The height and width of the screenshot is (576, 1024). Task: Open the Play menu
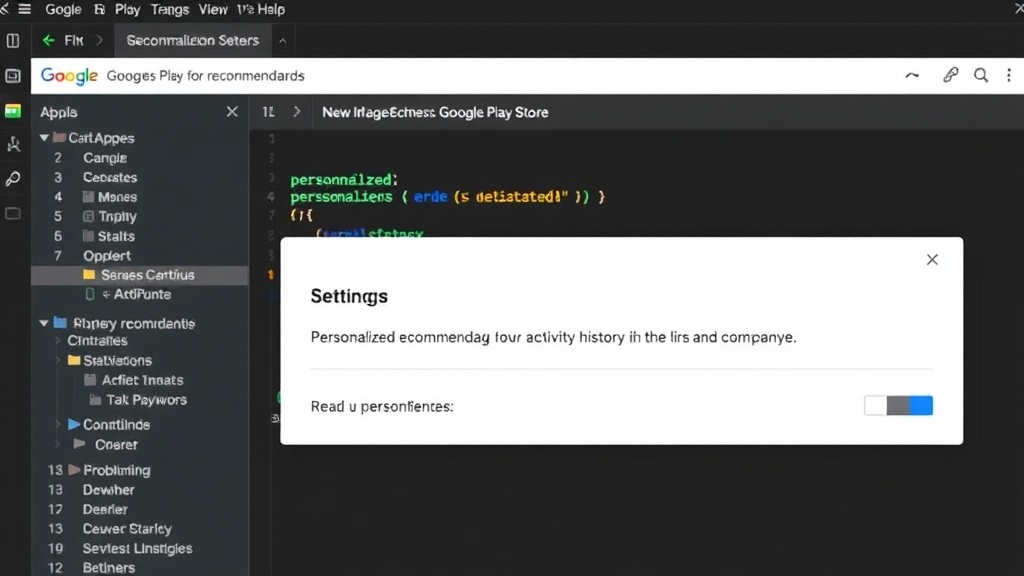pos(127,10)
